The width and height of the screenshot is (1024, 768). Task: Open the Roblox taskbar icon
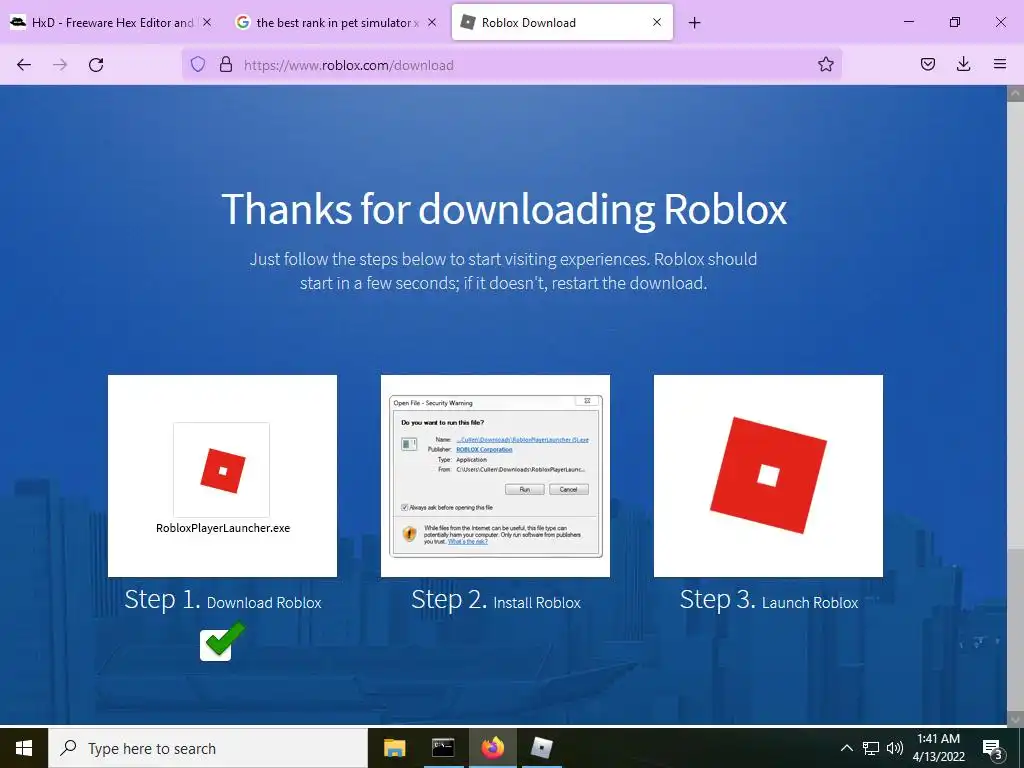(541, 748)
